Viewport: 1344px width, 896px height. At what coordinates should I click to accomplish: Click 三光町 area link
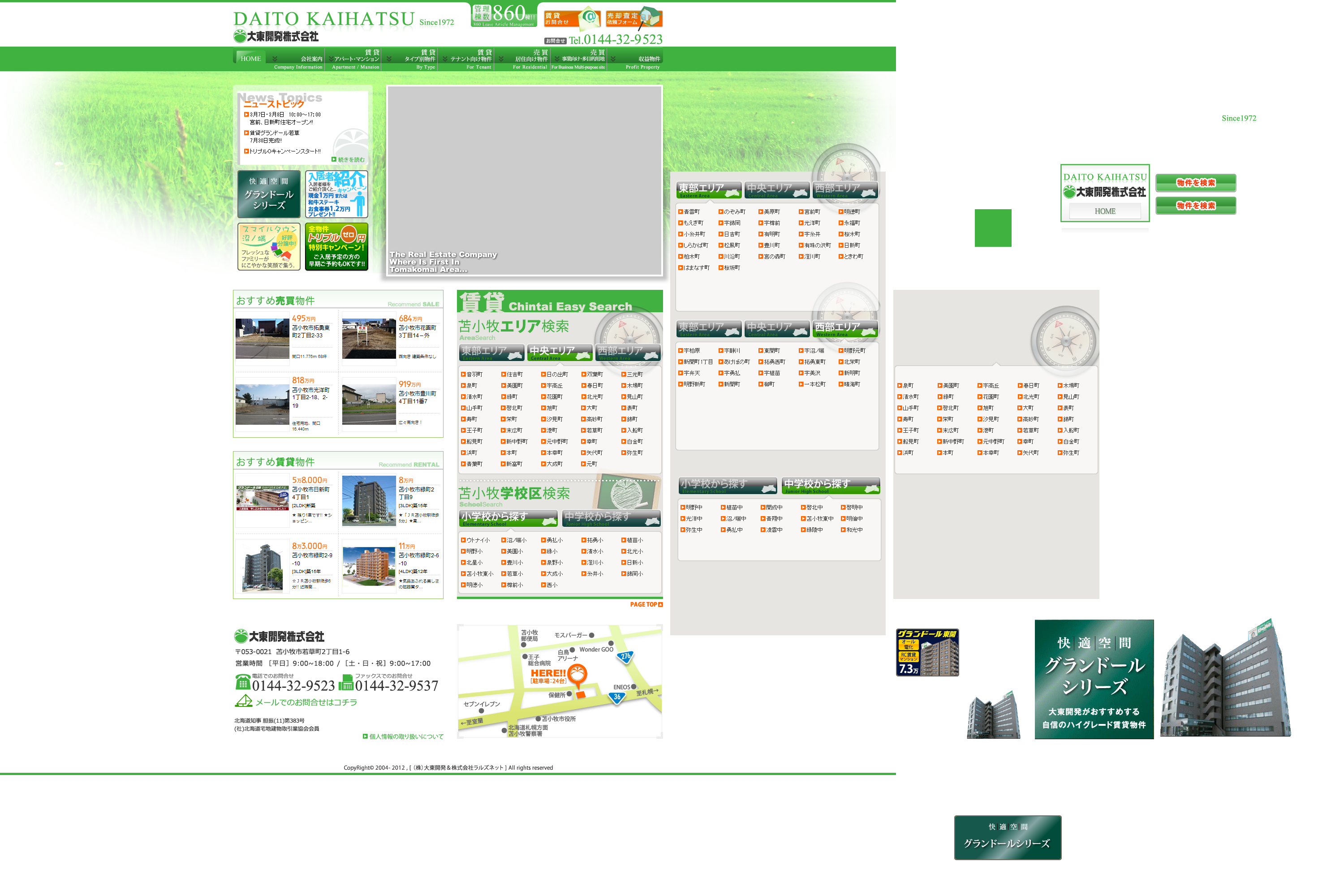(x=633, y=375)
